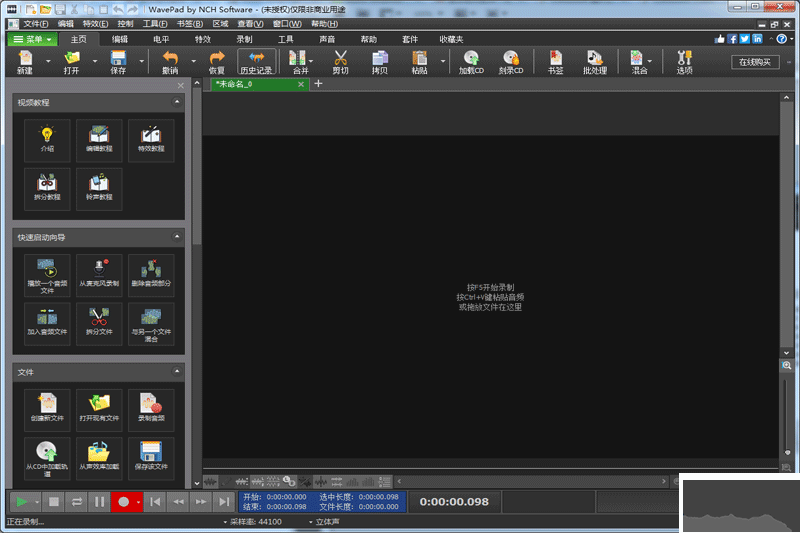Click the 剪切 (Cut) scissors icon
This screenshot has height=533, width=800.
pos(340,62)
